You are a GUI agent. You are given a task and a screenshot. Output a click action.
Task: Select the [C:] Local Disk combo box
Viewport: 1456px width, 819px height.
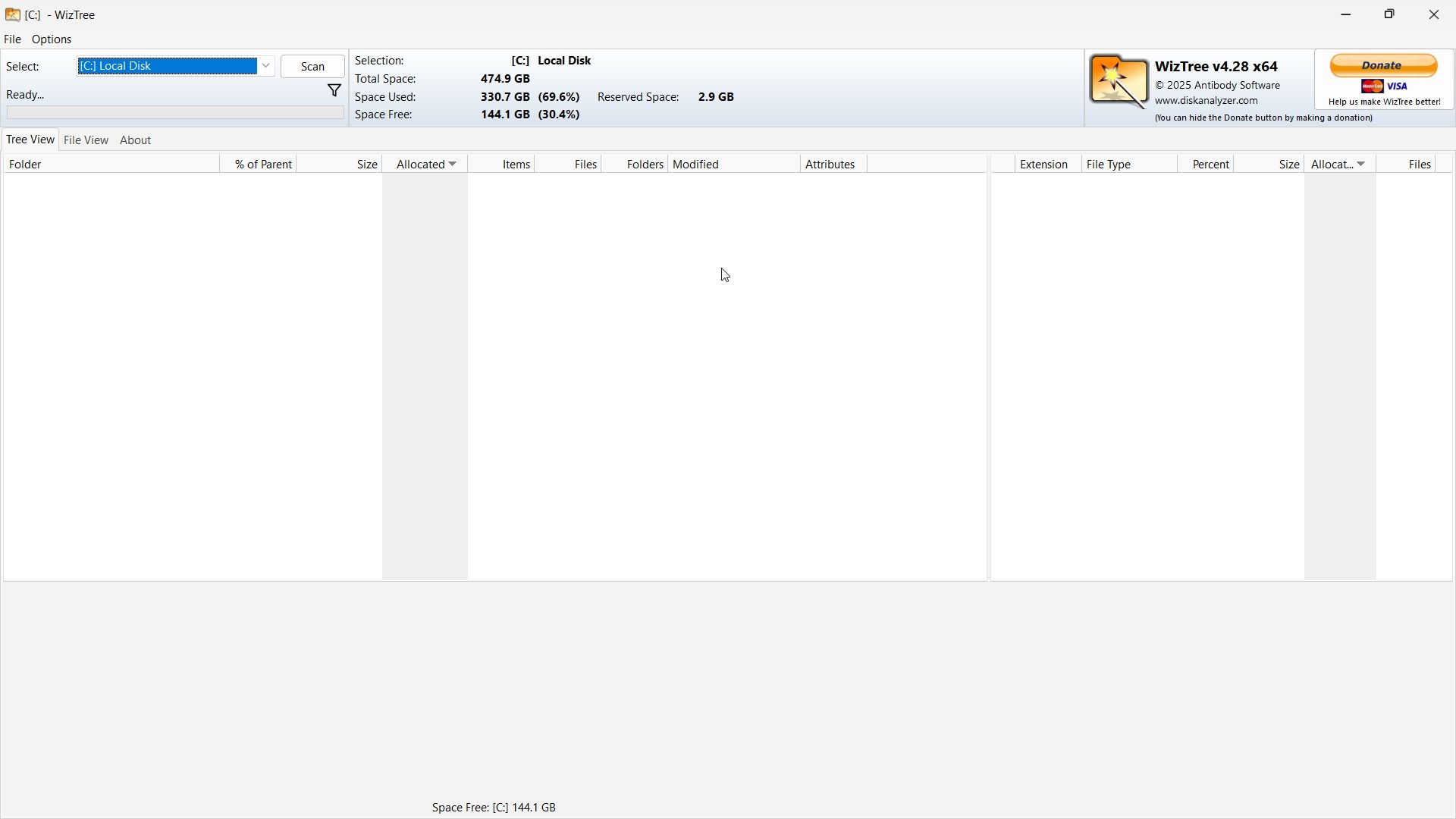(175, 66)
